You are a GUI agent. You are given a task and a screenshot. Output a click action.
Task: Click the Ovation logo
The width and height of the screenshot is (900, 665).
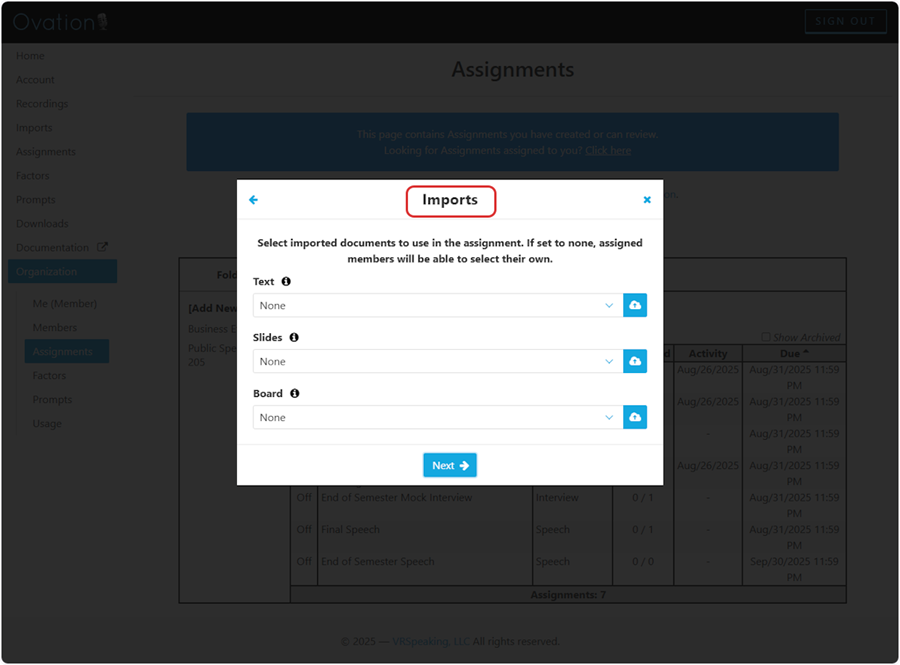60,22
